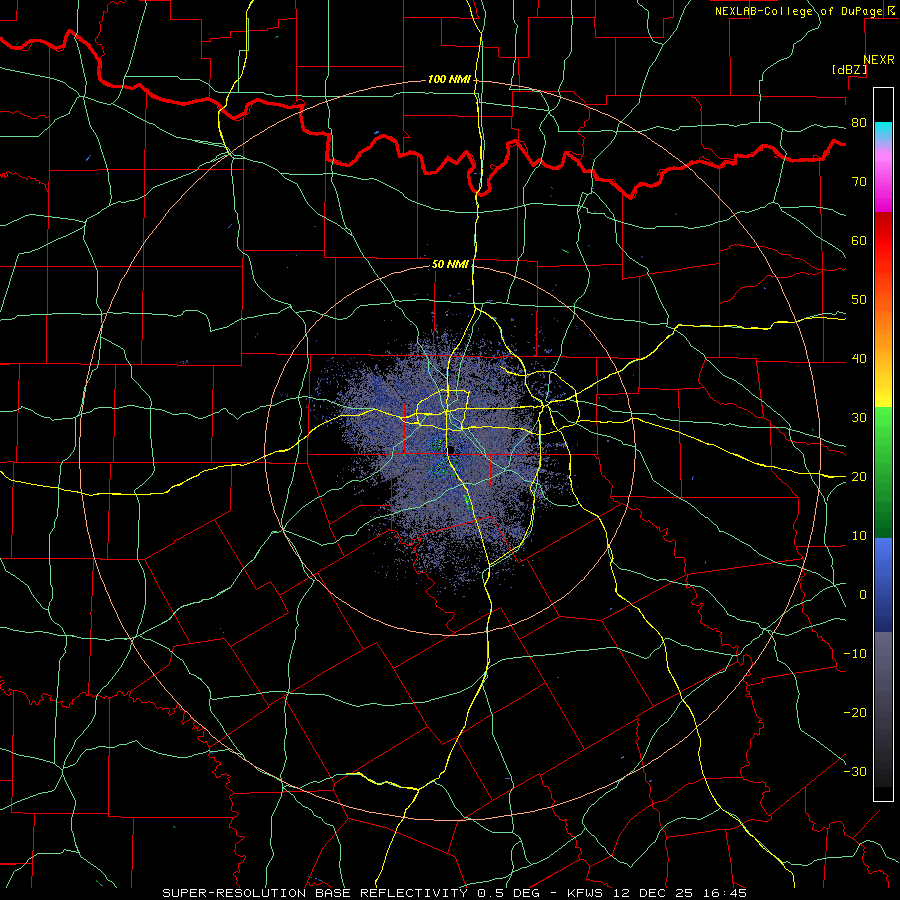Click the -10 value on the dBZ scale

pyautogui.click(x=855, y=654)
